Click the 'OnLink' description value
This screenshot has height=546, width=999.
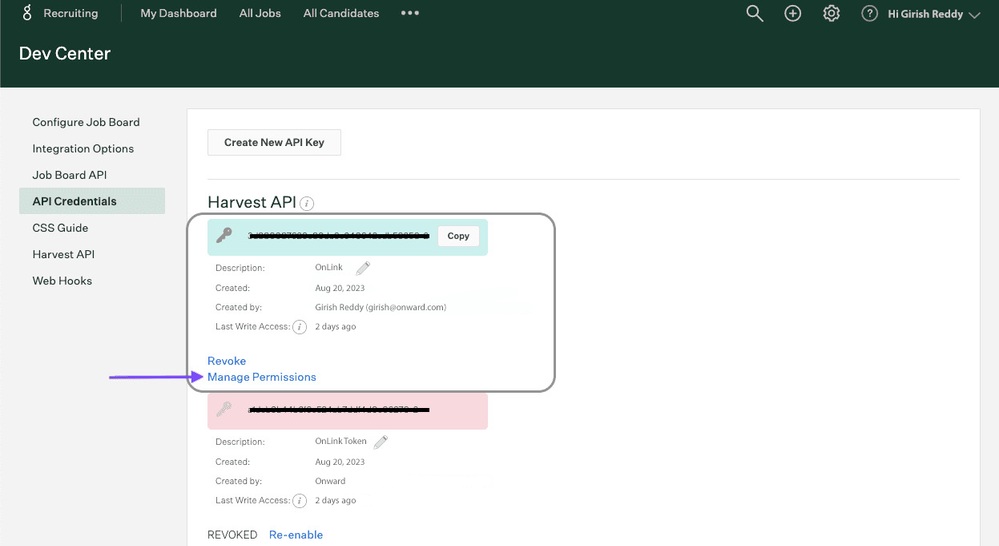click(329, 268)
